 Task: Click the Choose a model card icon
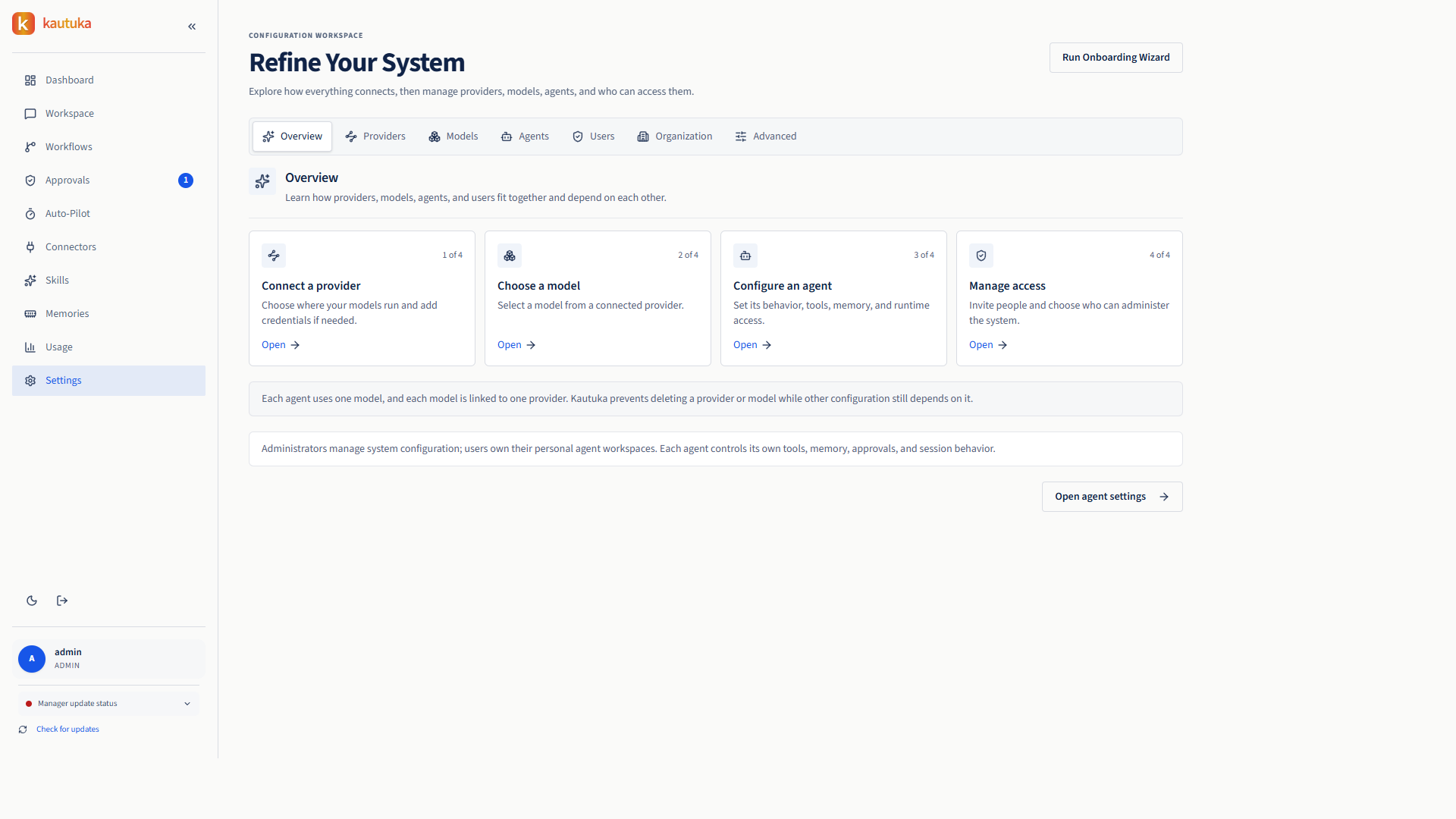coord(510,256)
